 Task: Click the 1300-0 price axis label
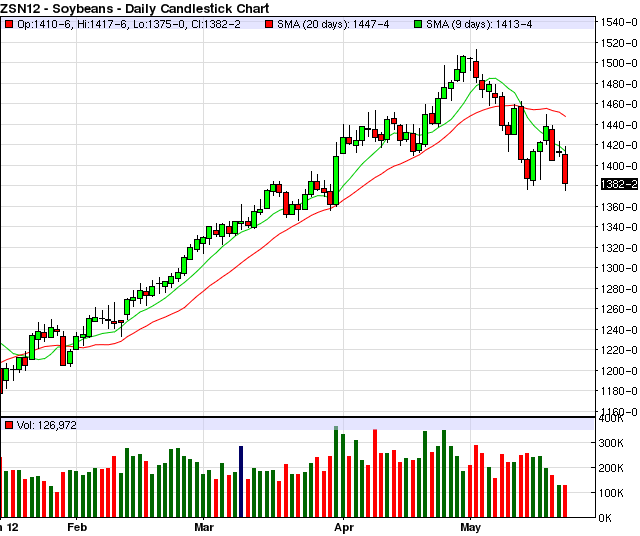point(619,269)
